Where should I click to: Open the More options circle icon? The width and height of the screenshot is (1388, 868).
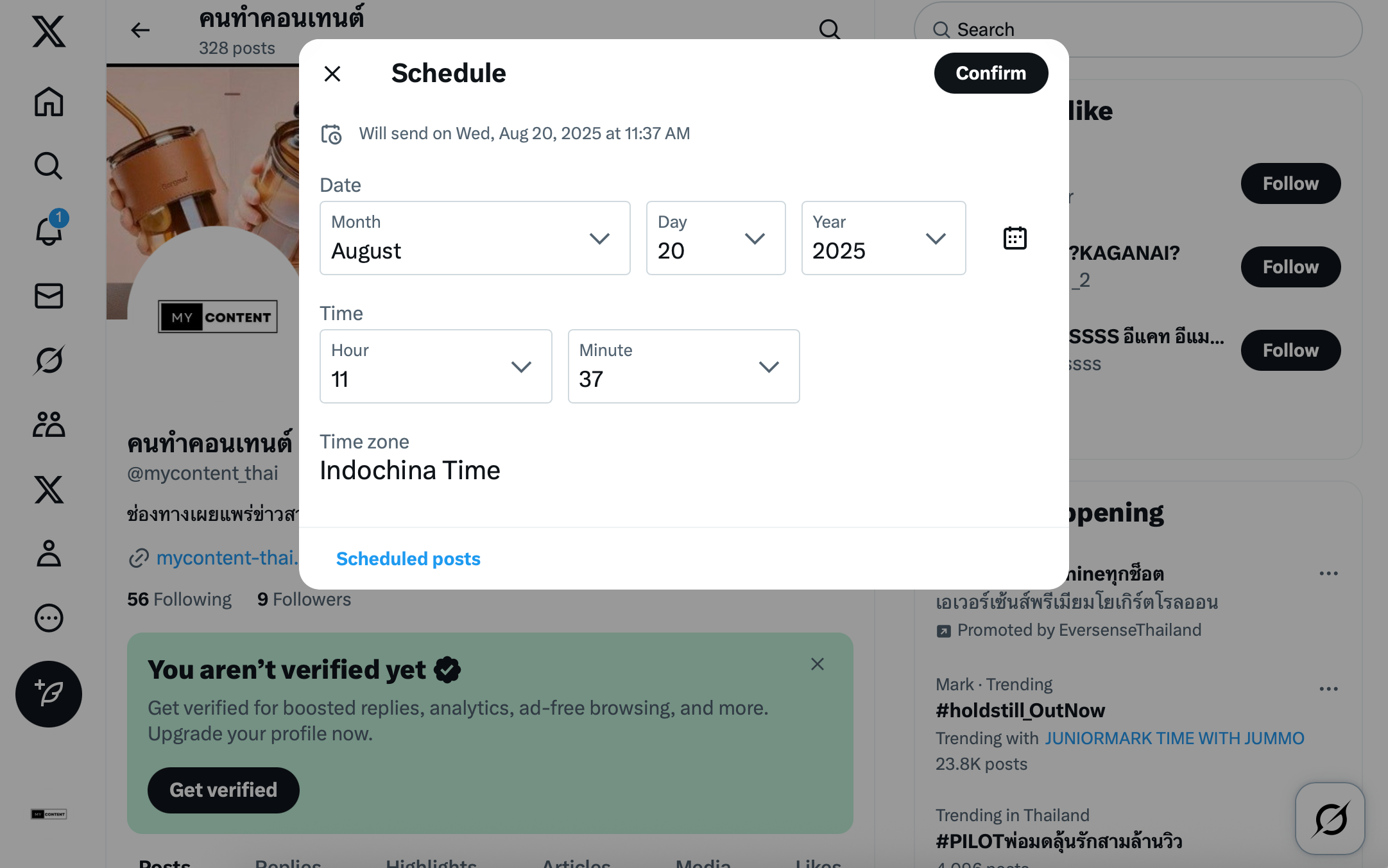(49, 618)
